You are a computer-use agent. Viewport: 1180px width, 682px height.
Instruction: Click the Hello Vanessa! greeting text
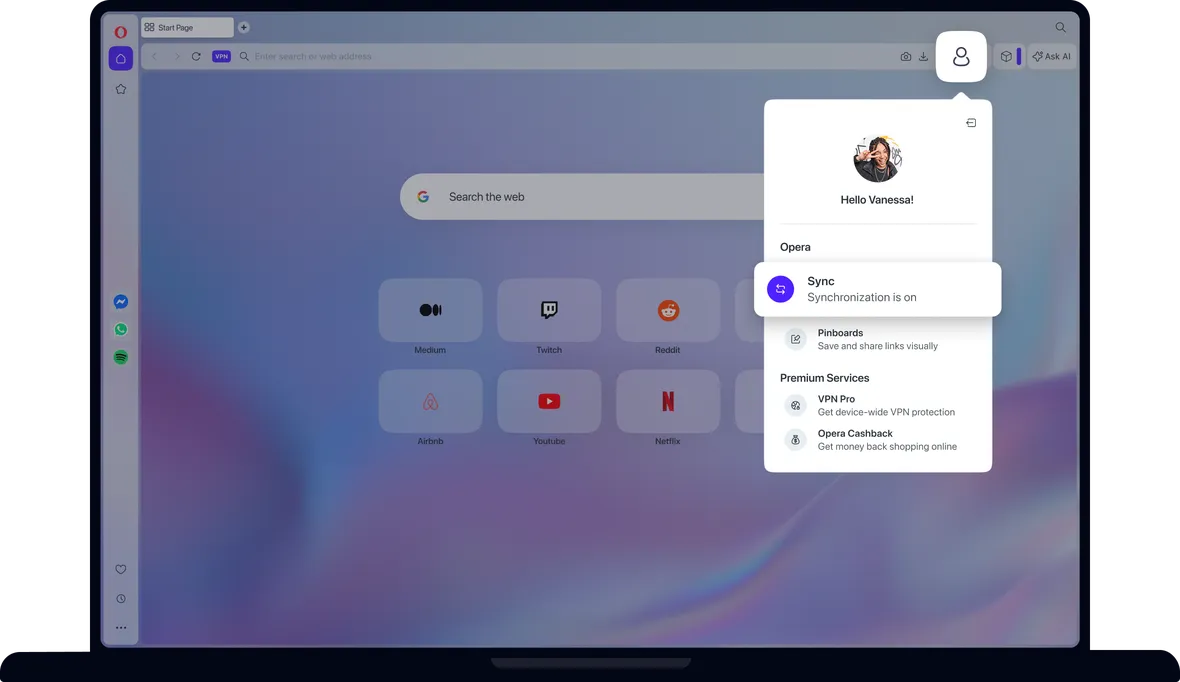877,199
